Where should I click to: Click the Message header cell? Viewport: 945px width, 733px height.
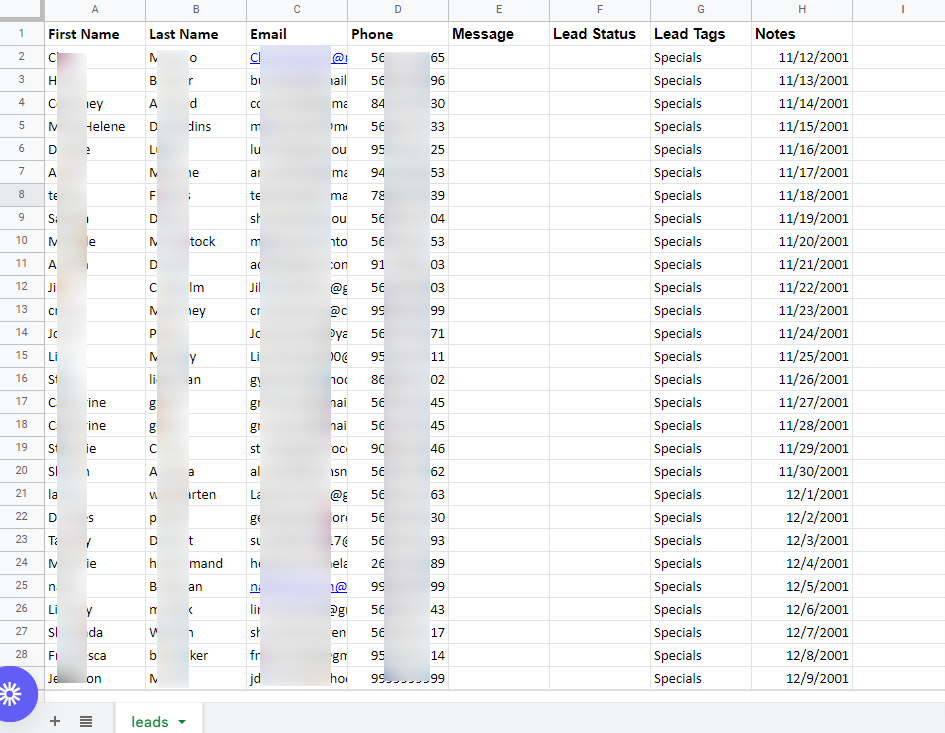point(499,34)
